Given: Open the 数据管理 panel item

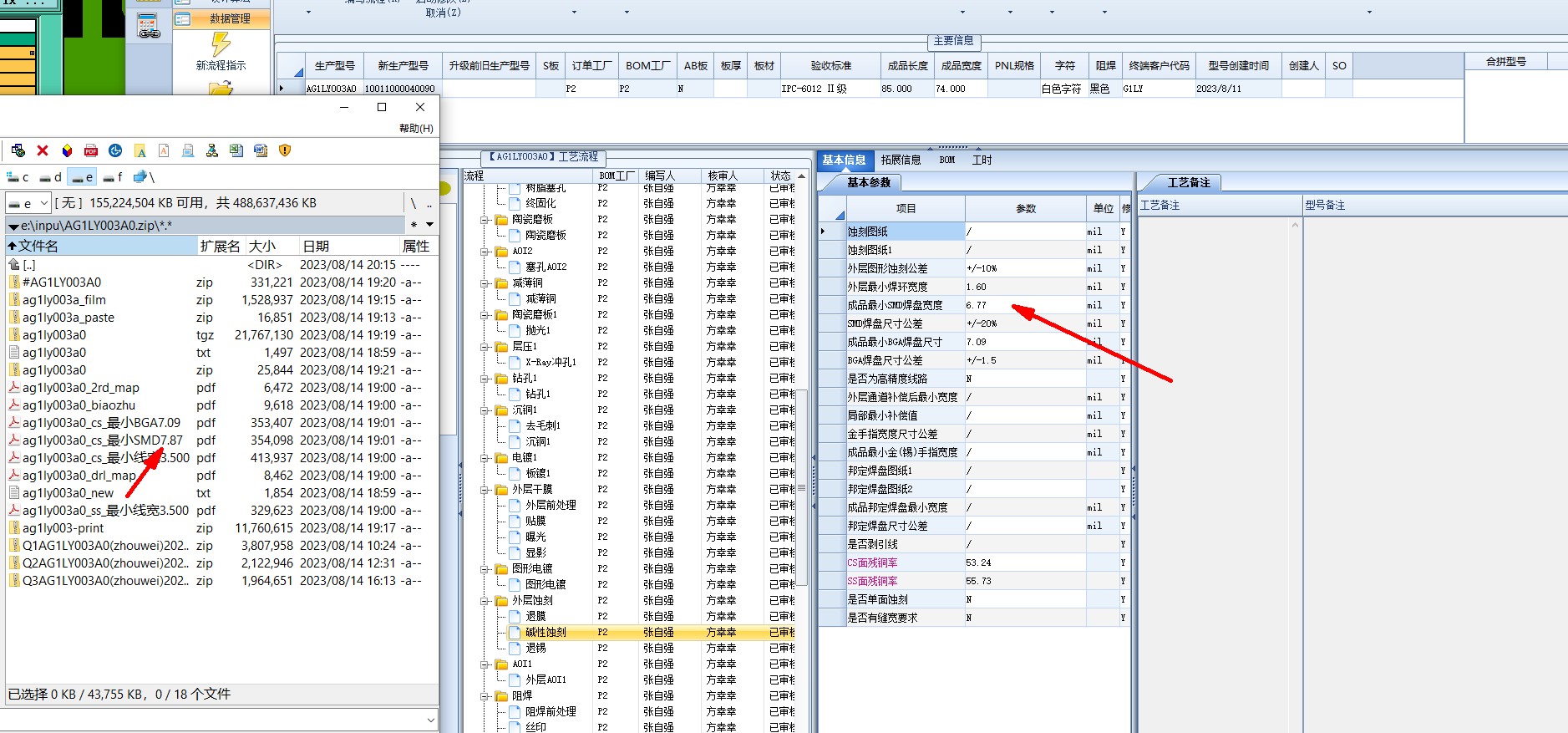Looking at the screenshot, I should click(x=221, y=18).
